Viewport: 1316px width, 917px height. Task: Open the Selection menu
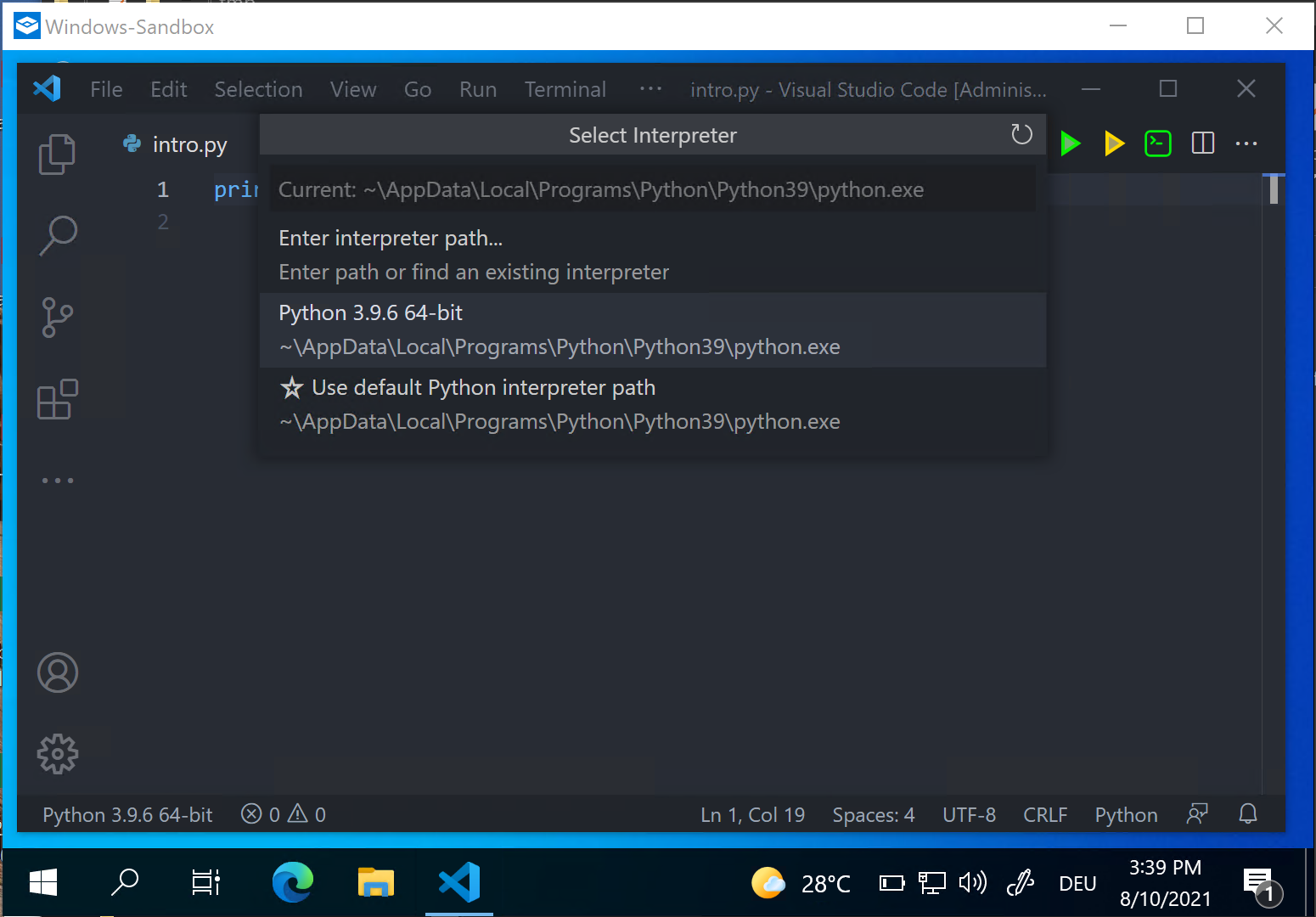coord(258,89)
